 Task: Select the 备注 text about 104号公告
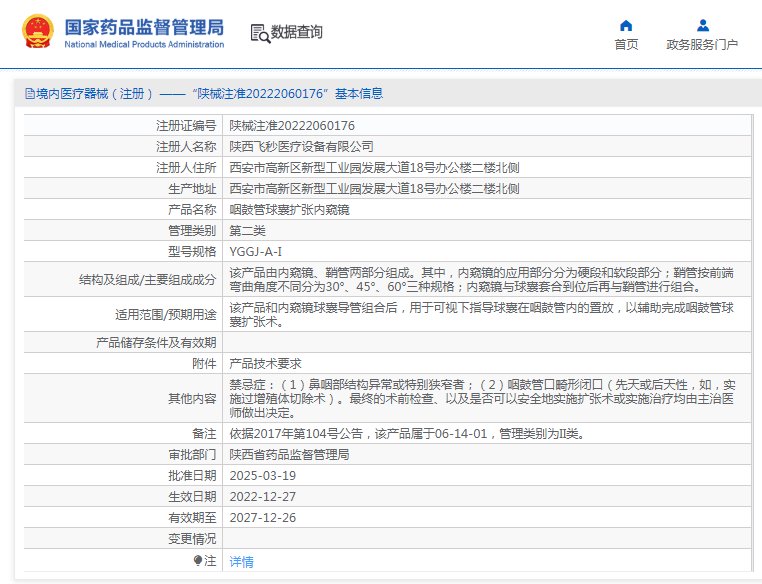tap(407, 433)
